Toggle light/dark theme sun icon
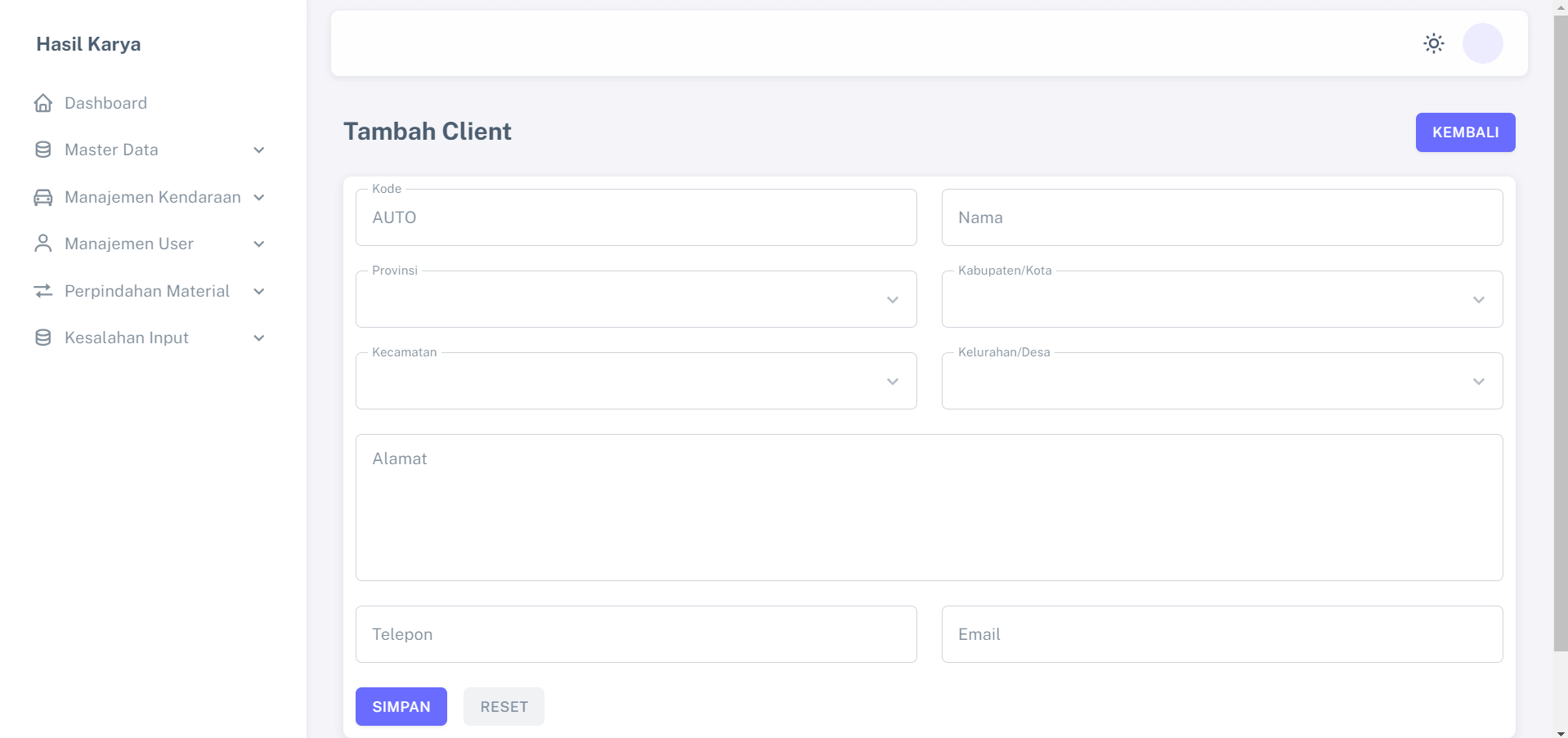The height and width of the screenshot is (738, 1568). click(1433, 43)
